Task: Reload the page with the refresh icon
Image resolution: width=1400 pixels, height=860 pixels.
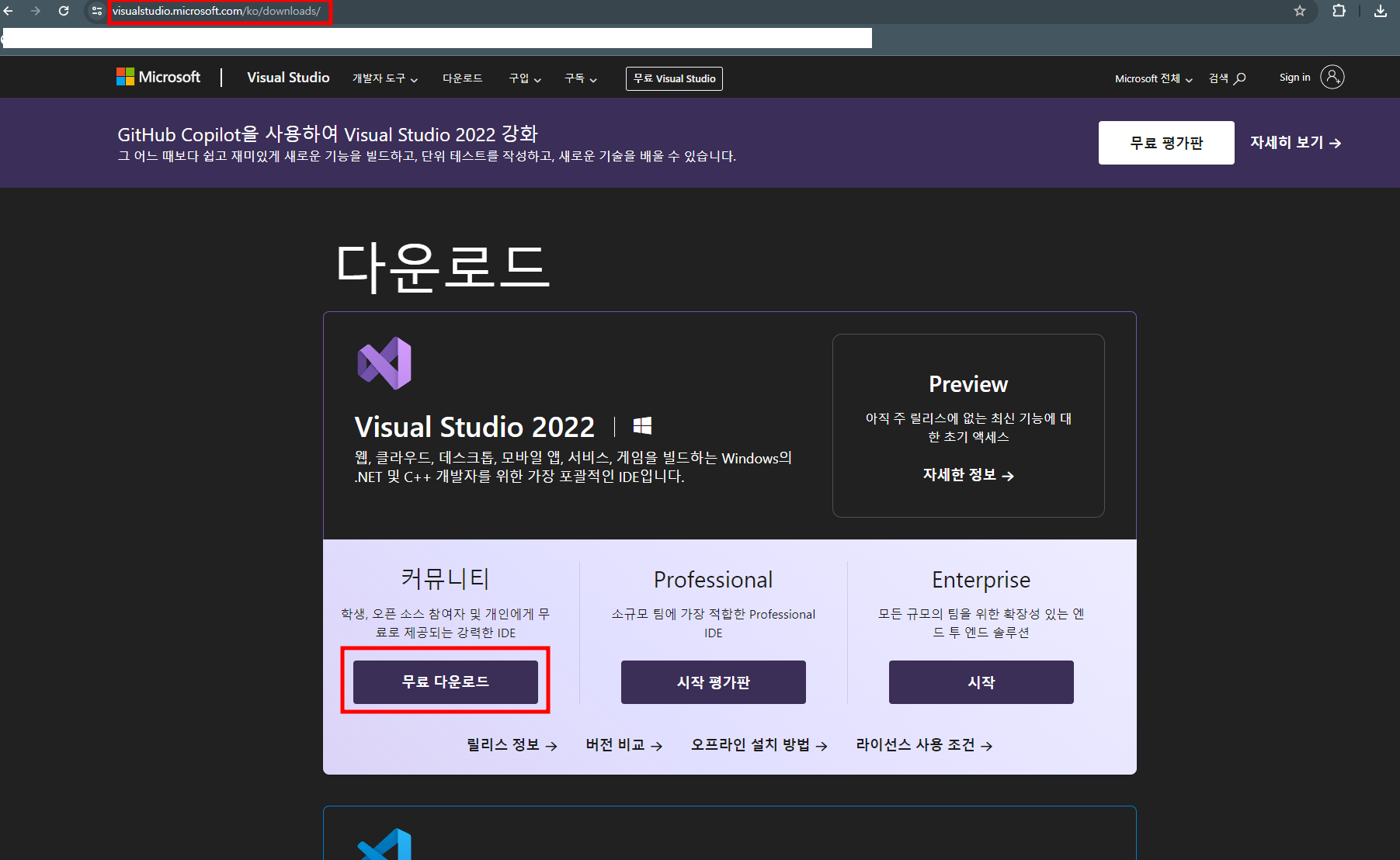Action: tap(64, 11)
